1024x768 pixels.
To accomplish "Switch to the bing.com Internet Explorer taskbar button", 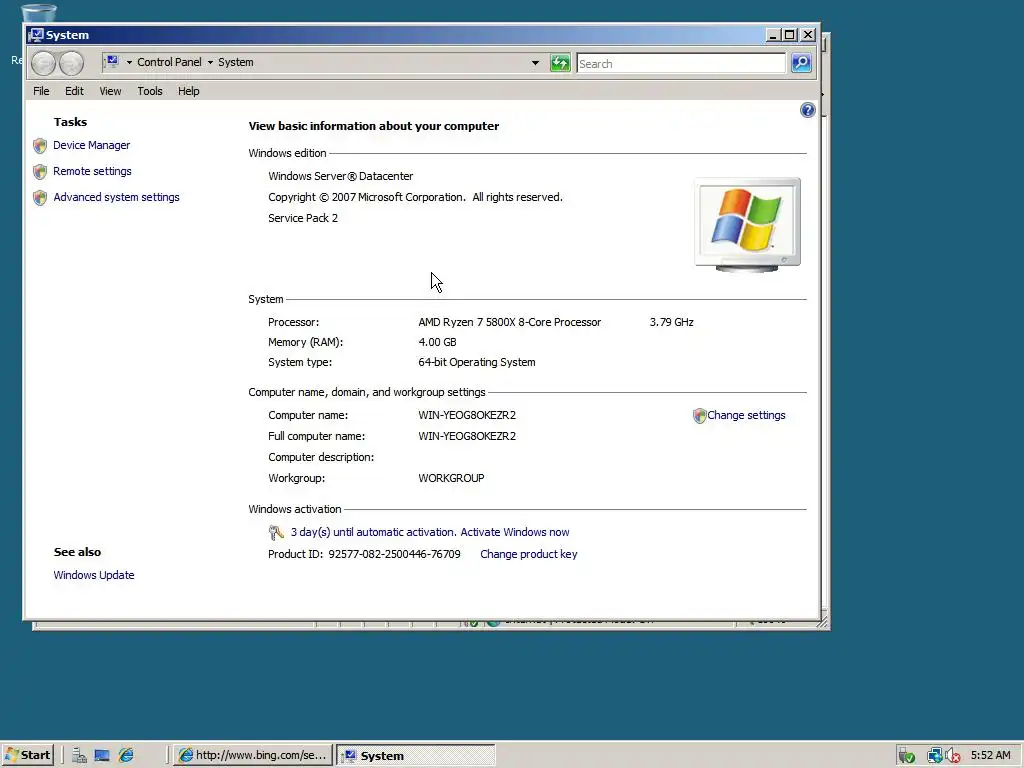I will (253, 756).
